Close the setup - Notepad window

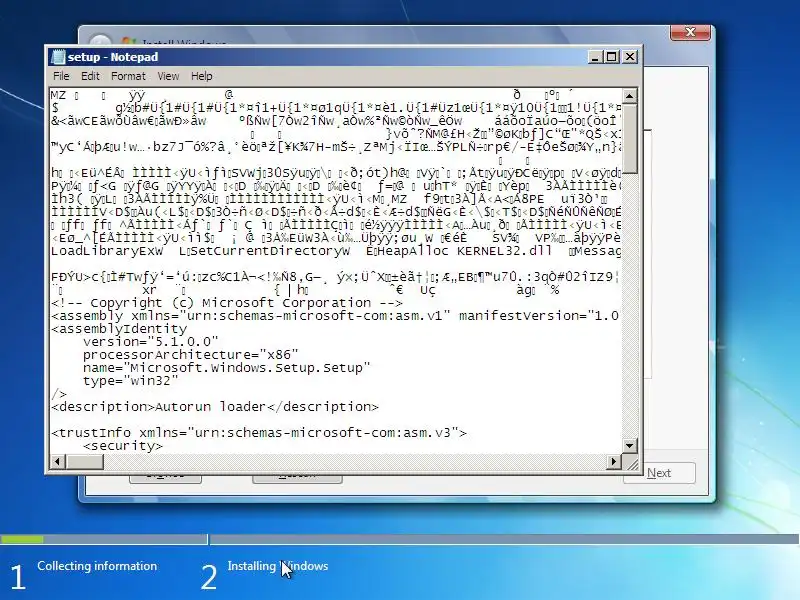pos(630,57)
